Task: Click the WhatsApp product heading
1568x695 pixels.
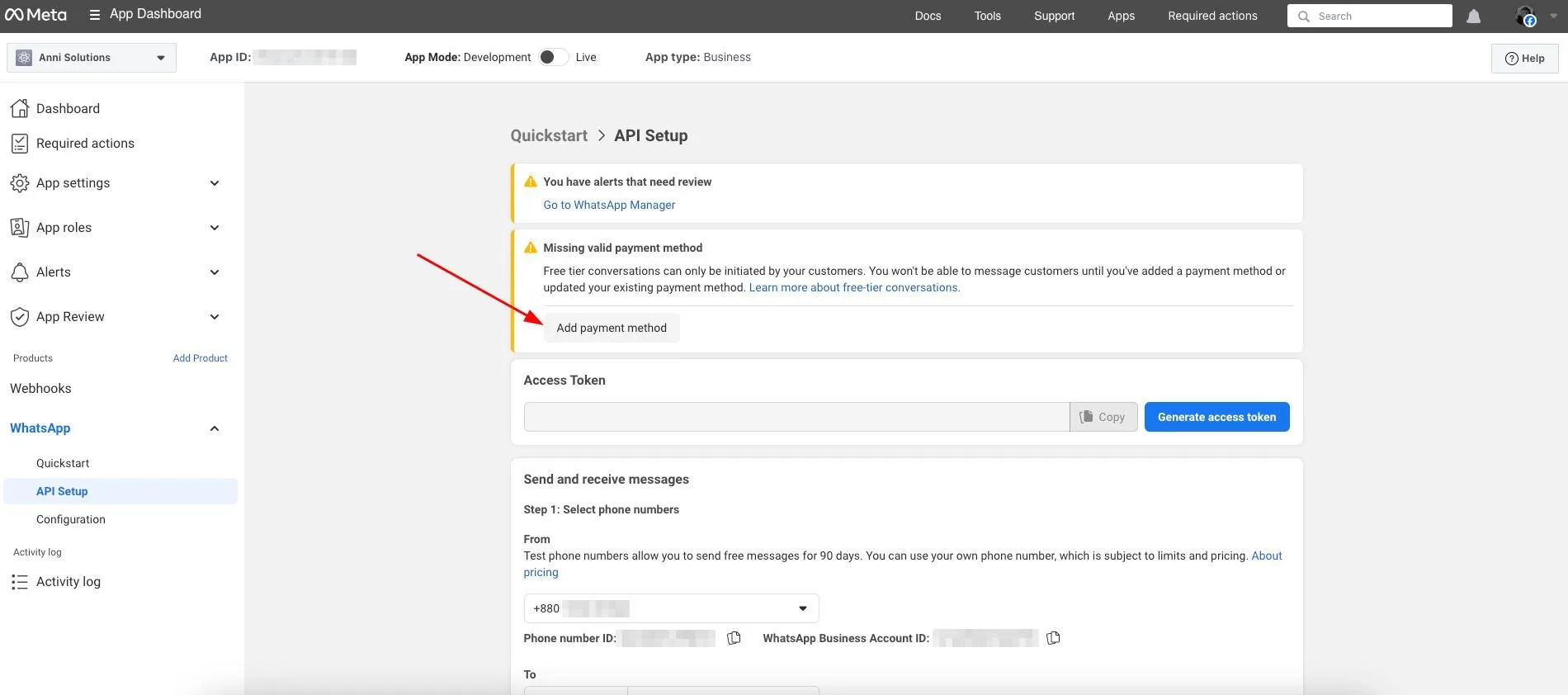Action: tap(40, 428)
